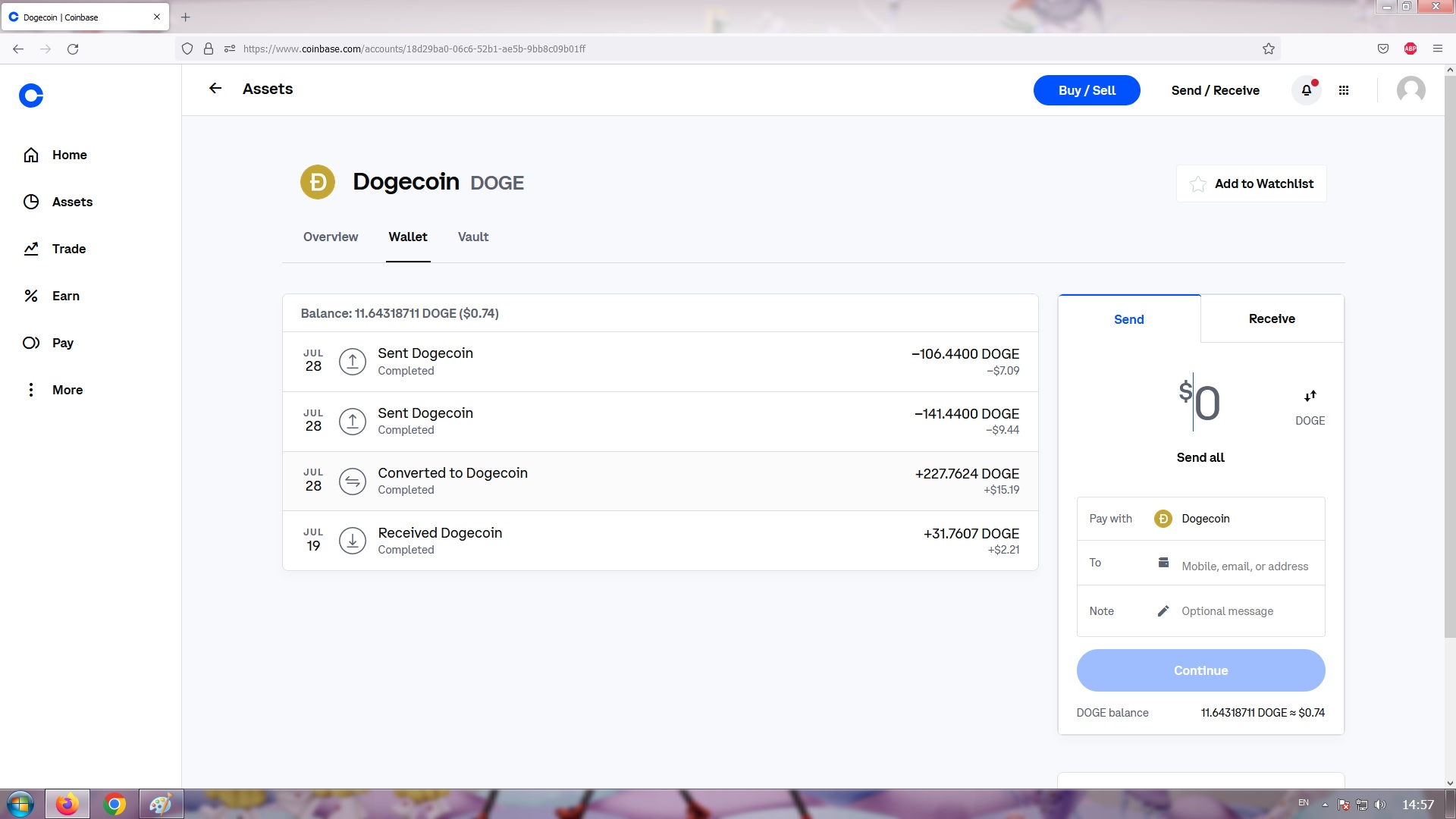Image resolution: width=1456 pixels, height=819 pixels.
Task: Open the apps grid menu
Action: (x=1344, y=90)
